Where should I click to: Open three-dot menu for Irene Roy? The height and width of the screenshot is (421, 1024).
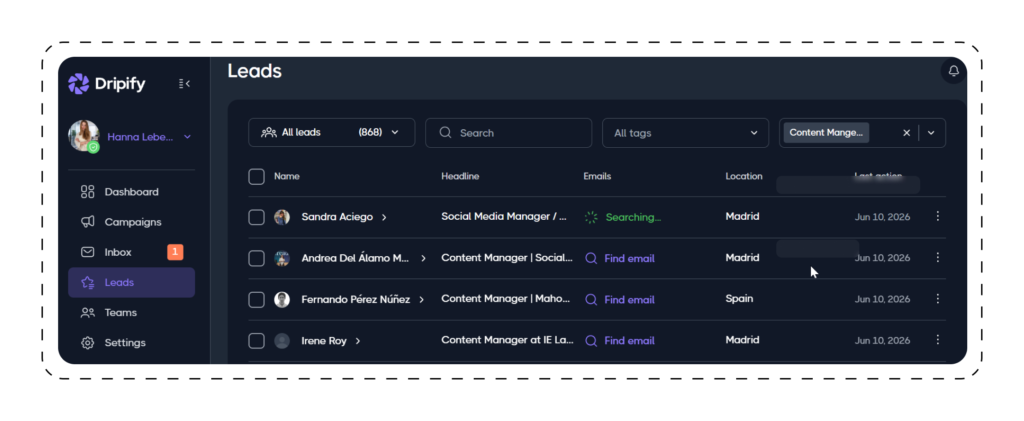pos(938,339)
